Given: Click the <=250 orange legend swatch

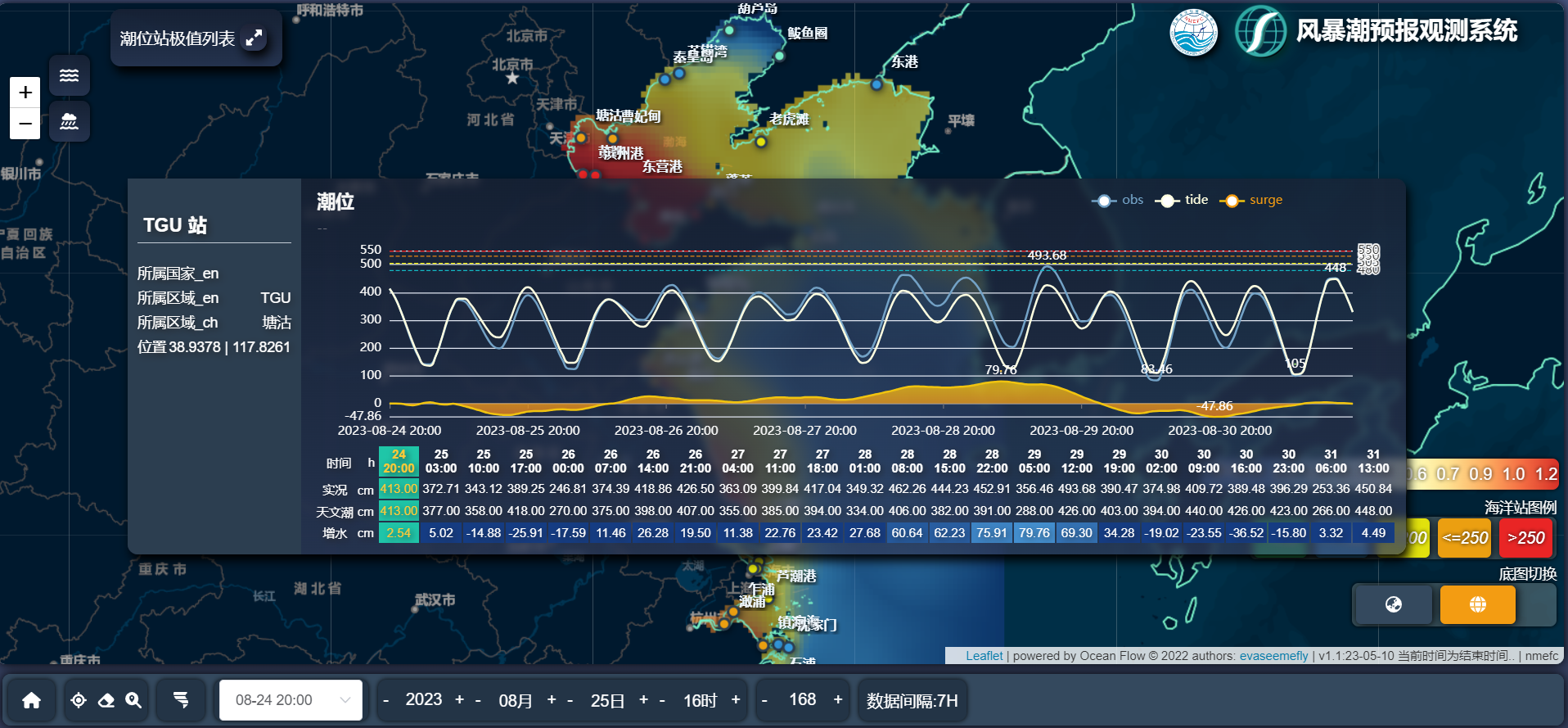Looking at the screenshot, I should click(1465, 538).
